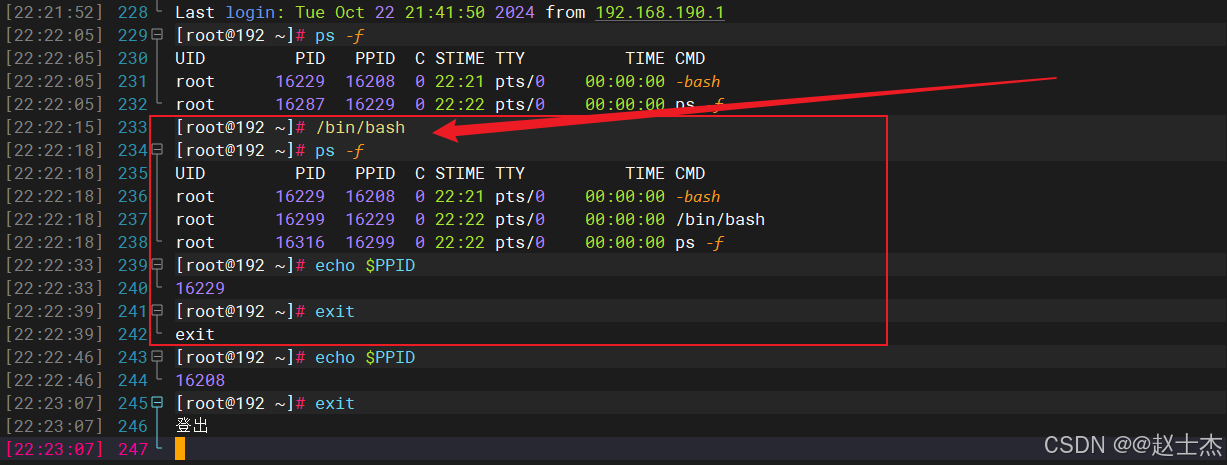
Task: Click the /bin/bash command on line 233
Action: coord(360,128)
